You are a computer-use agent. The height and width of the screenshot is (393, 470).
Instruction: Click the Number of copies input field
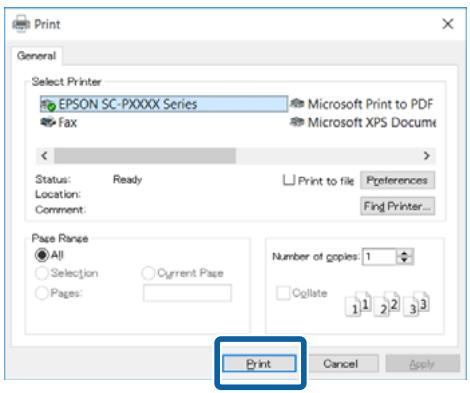(x=379, y=257)
